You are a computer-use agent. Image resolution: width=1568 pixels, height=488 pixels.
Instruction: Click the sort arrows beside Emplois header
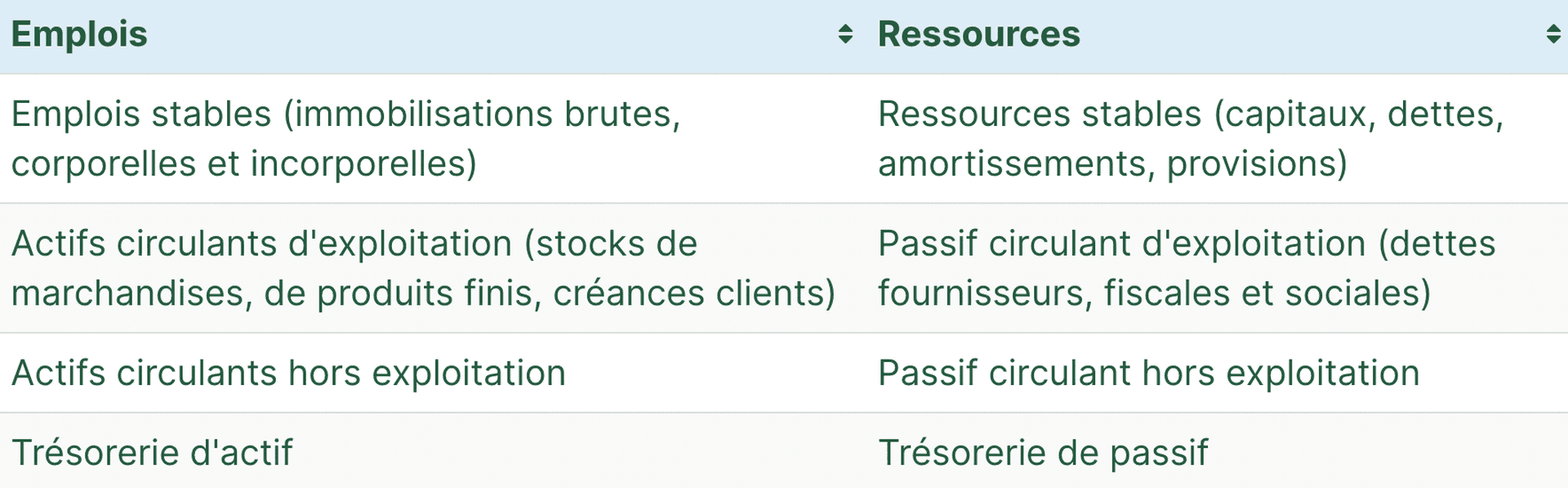[845, 34]
